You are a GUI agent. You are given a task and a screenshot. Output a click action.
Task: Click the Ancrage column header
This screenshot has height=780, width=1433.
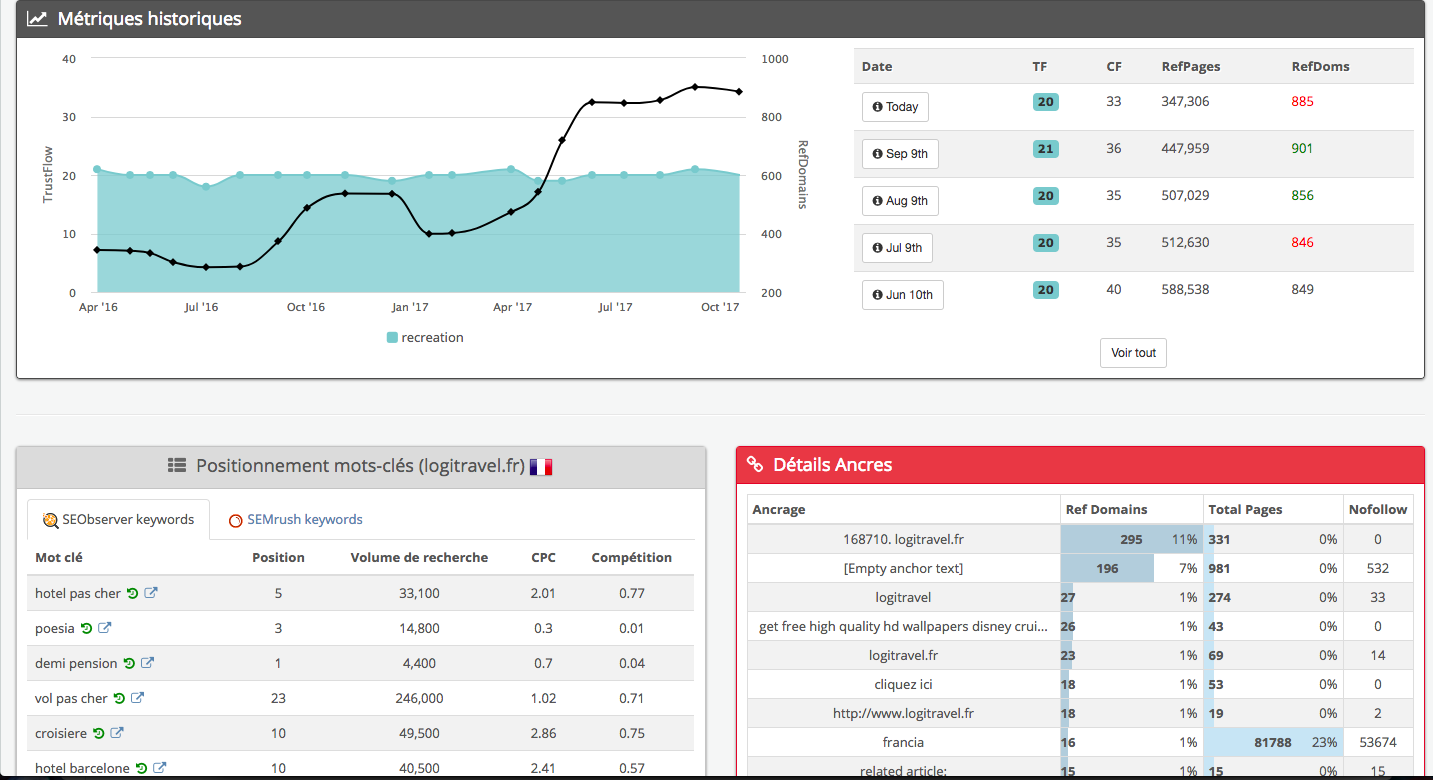click(779, 510)
